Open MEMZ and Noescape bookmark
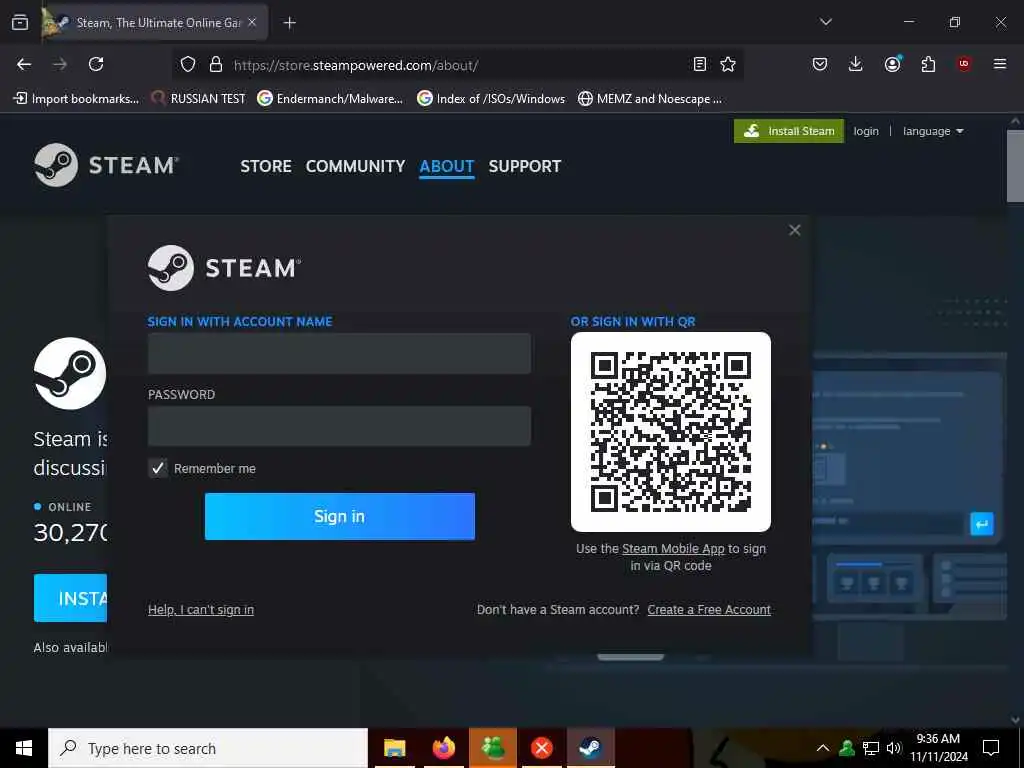 coord(650,99)
